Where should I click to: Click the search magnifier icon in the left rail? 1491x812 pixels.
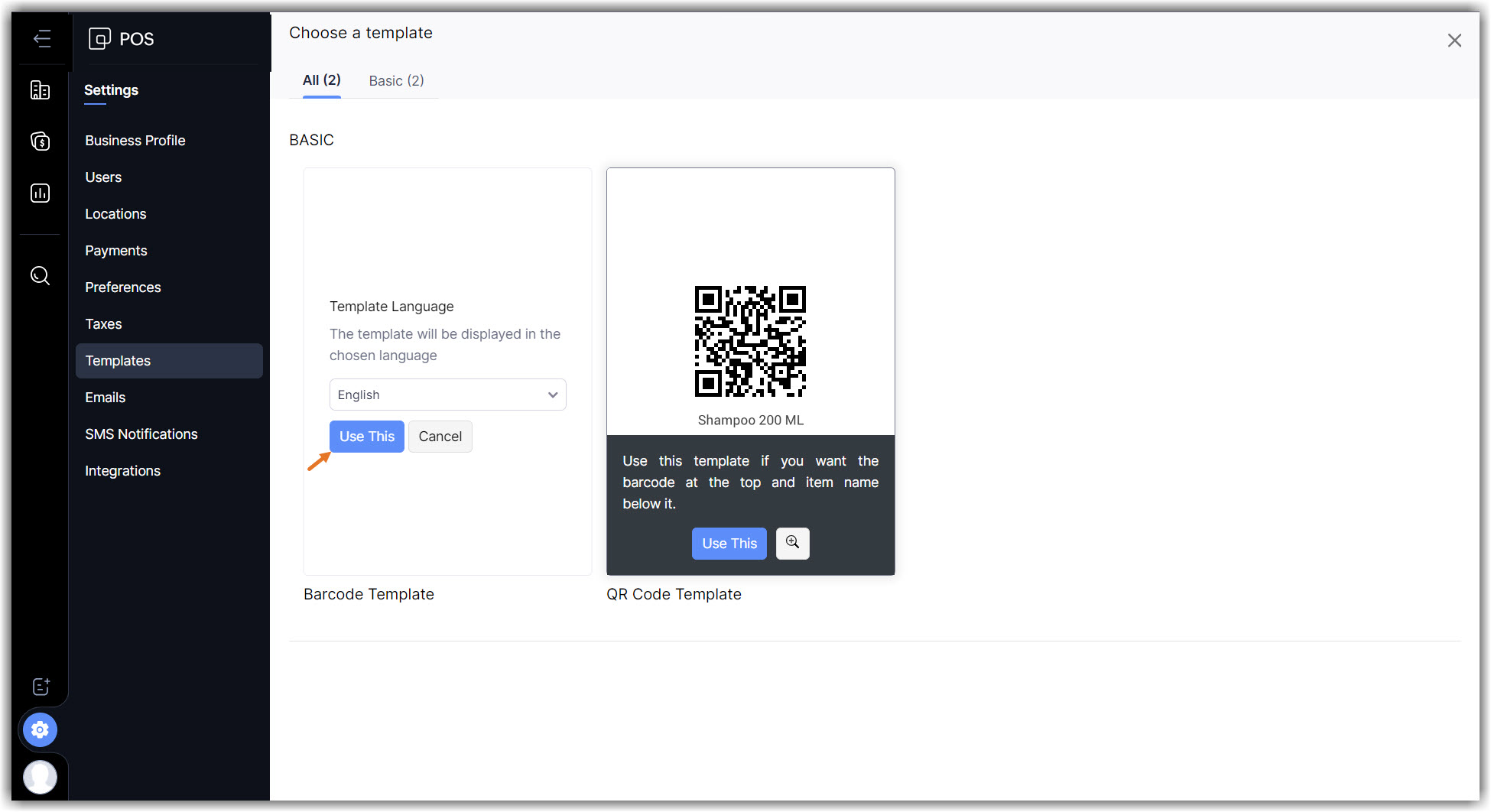point(41,275)
